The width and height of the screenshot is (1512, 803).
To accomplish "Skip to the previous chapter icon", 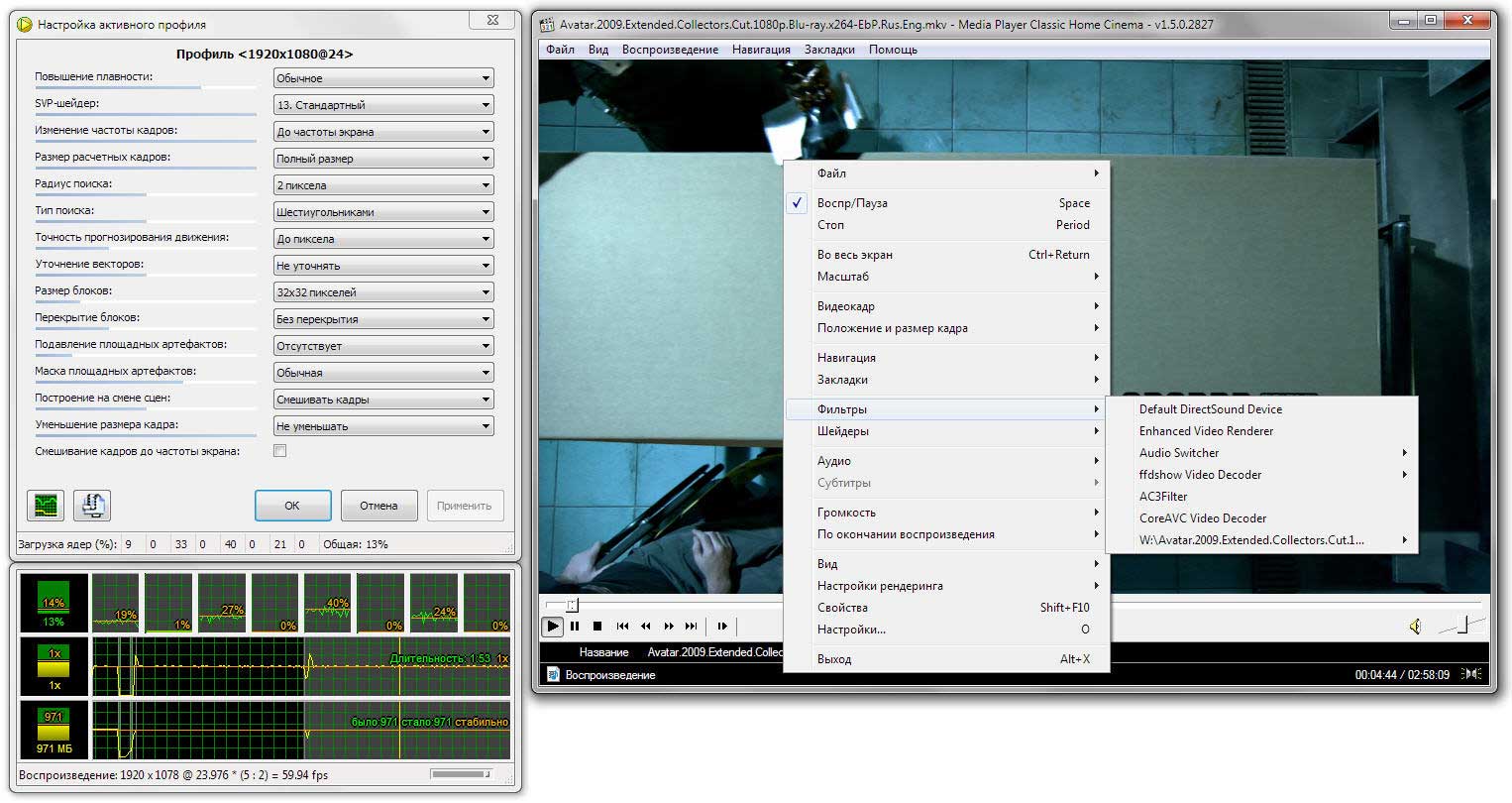I will tap(622, 626).
